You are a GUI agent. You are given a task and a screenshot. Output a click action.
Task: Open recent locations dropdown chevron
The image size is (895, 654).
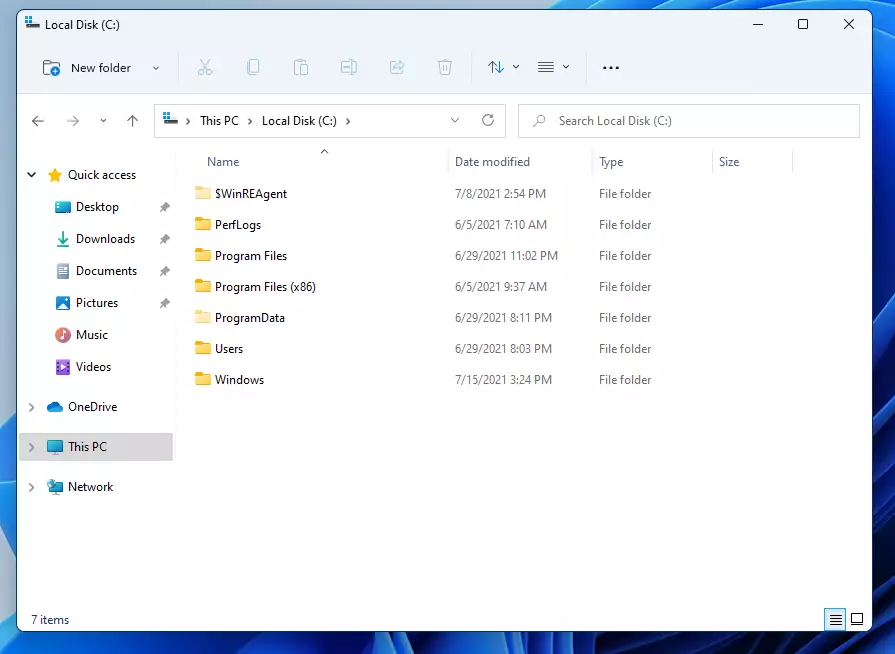pos(103,121)
